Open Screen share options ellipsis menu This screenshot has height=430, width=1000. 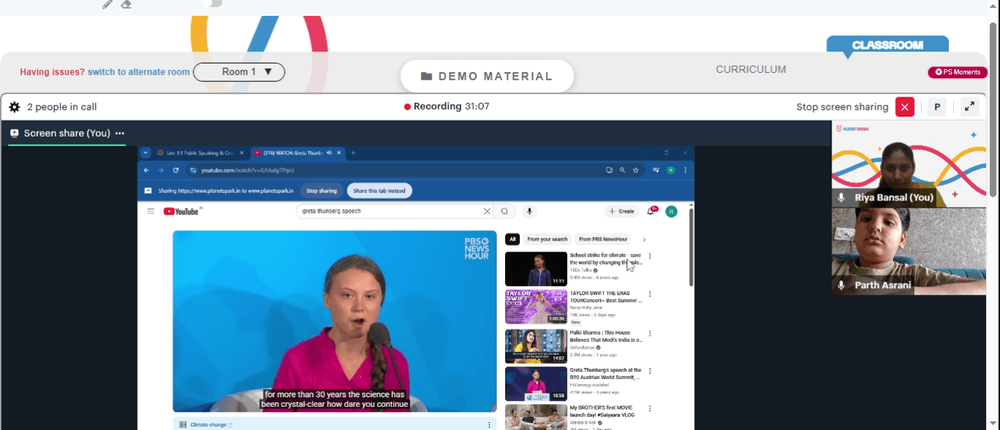tap(120, 133)
